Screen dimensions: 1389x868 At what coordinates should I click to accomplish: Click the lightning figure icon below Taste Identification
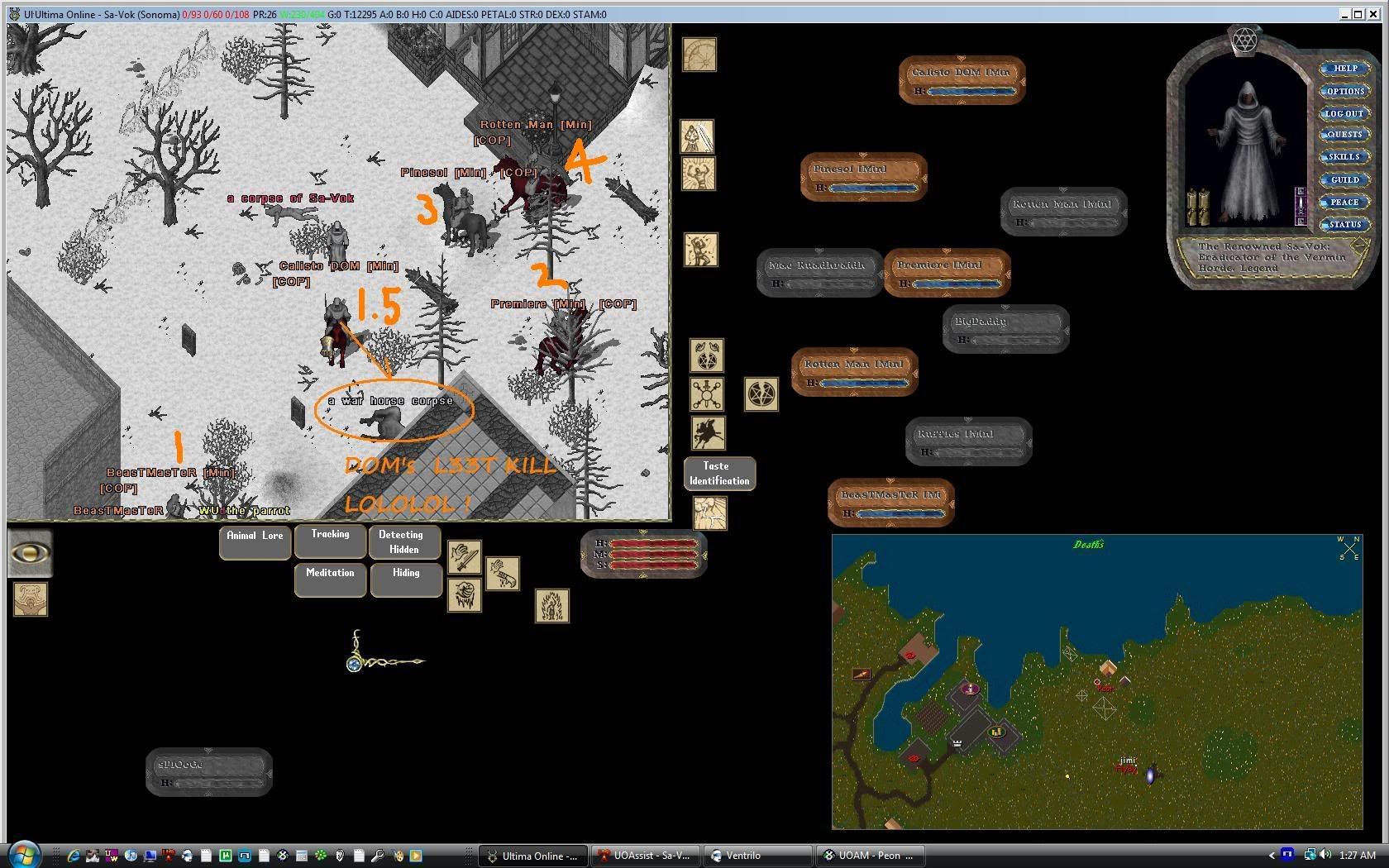pos(709,513)
